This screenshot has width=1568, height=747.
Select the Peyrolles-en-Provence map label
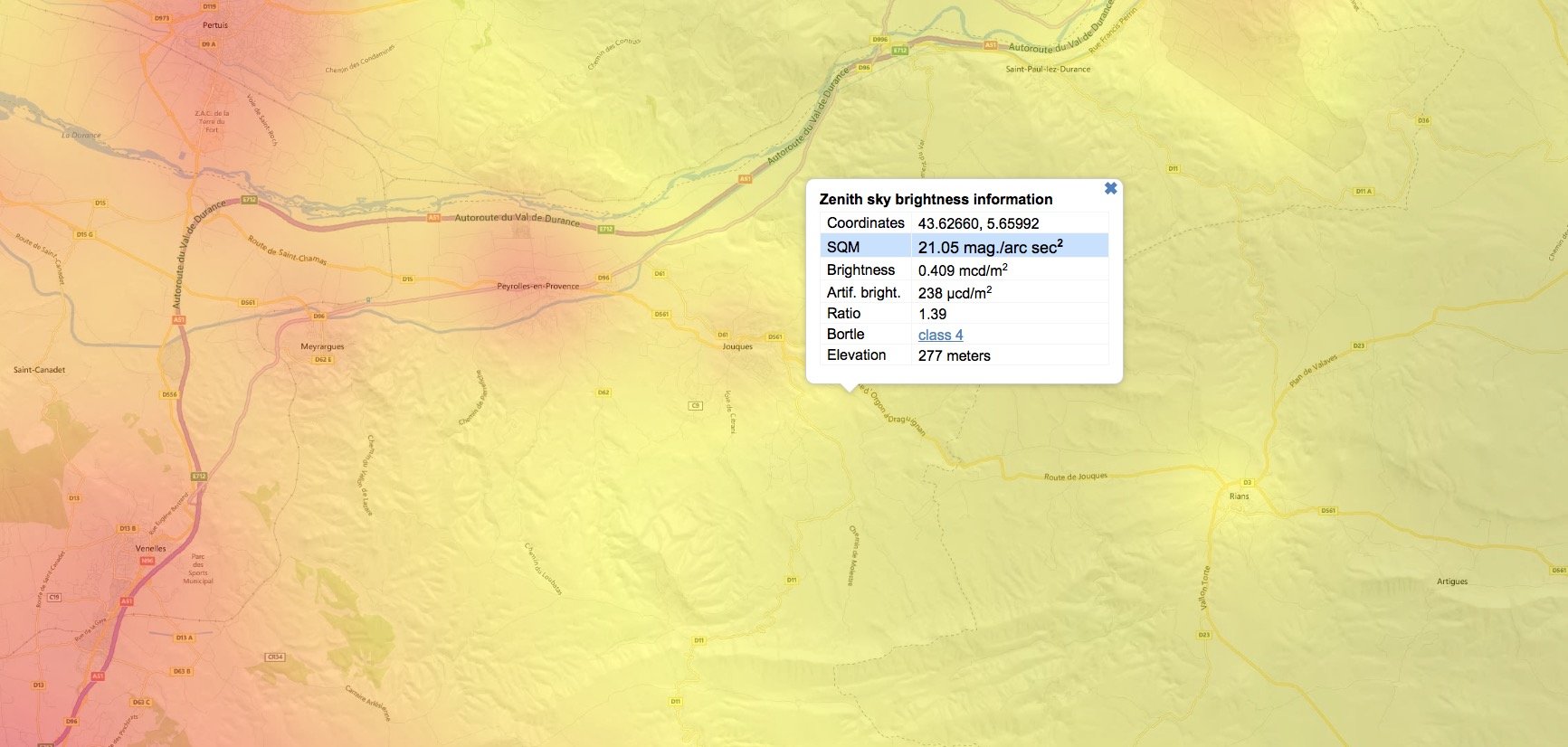click(537, 286)
